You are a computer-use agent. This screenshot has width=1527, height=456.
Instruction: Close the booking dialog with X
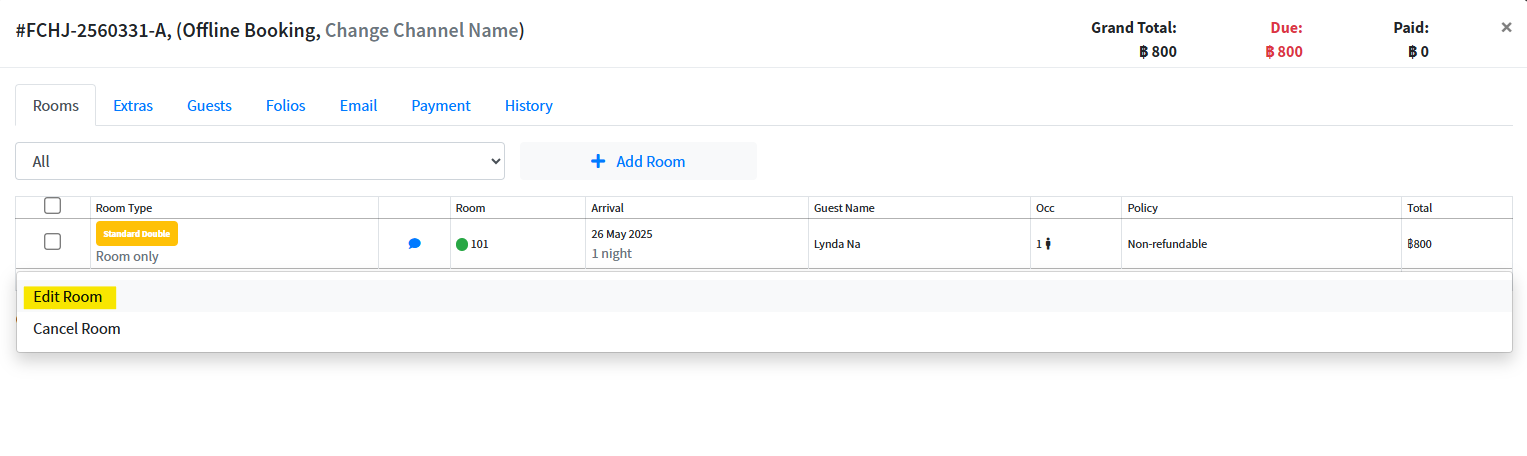click(x=1506, y=28)
